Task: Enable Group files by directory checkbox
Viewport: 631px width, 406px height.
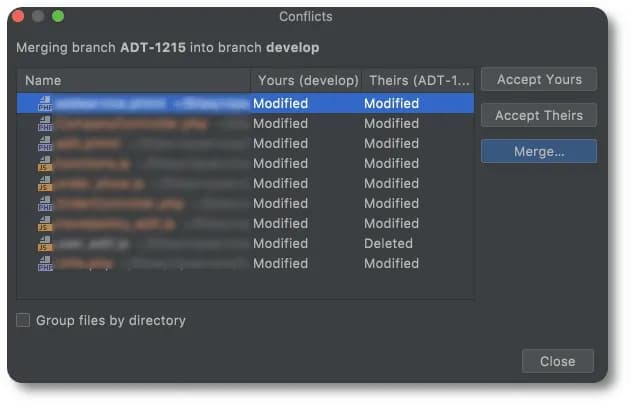Action: click(x=23, y=320)
